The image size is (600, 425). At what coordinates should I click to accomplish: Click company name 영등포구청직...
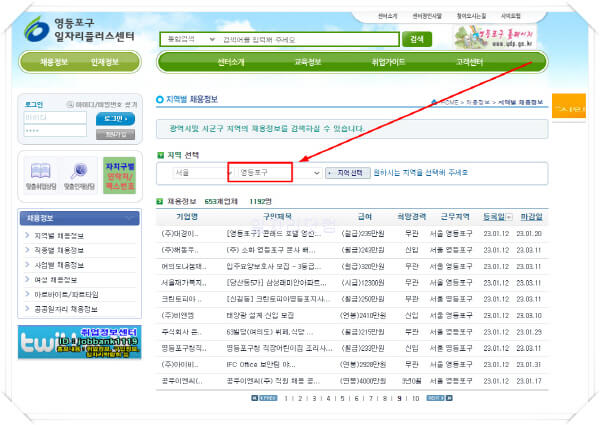point(184,348)
